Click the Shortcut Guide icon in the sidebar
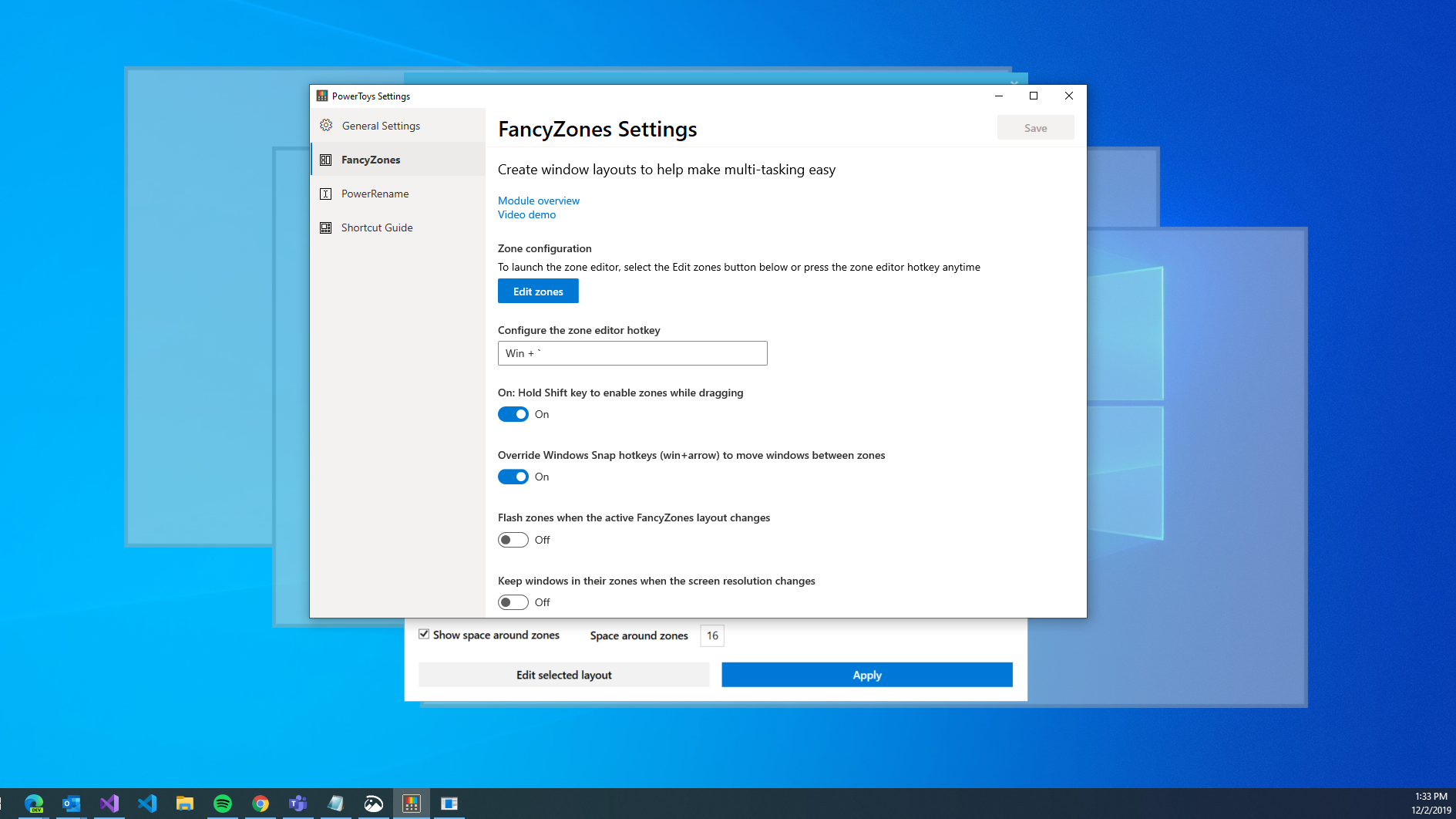The width and height of the screenshot is (1456, 819). click(325, 228)
